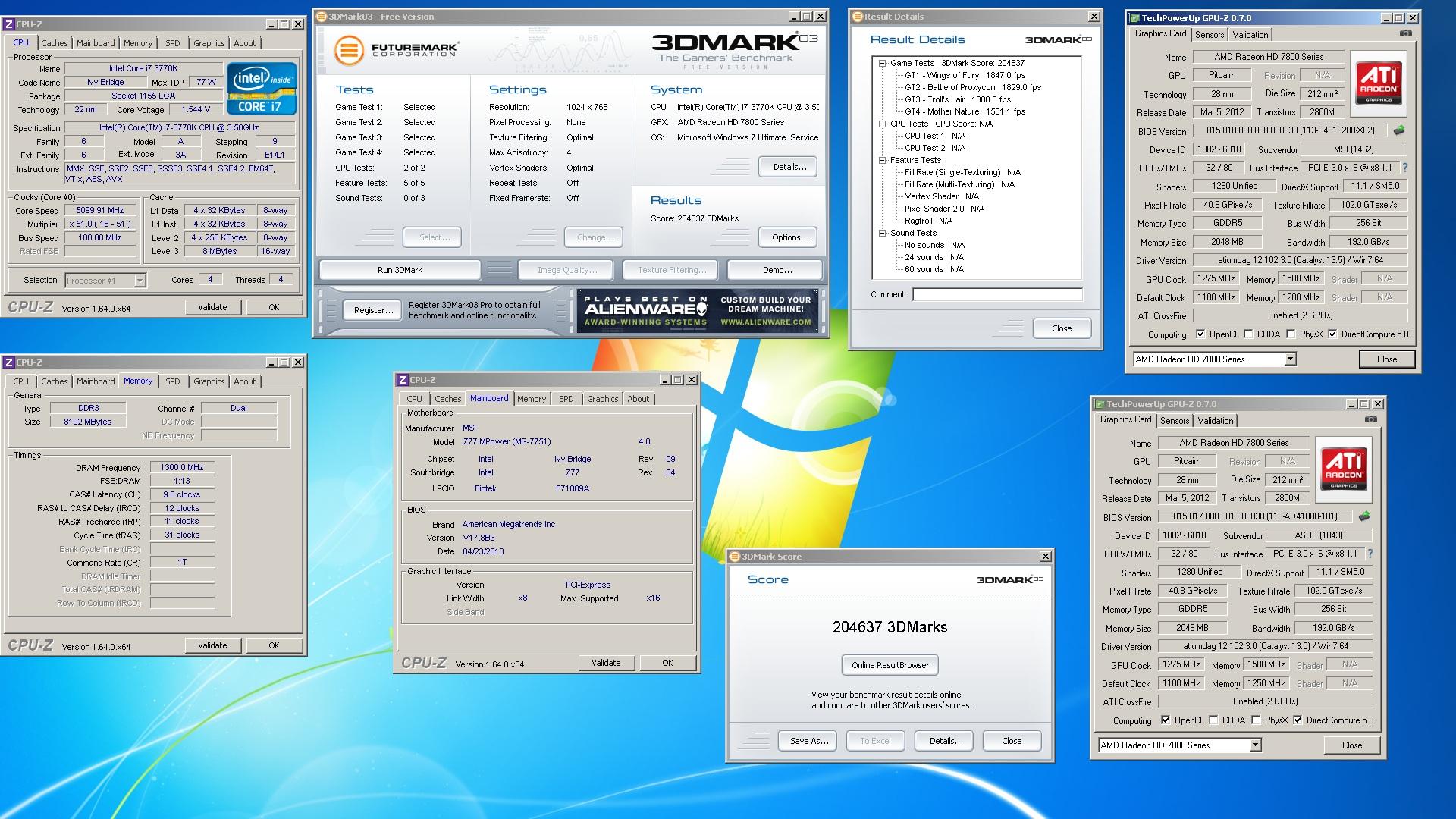This screenshot has width=1456, height=819.
Task: Click the Alienware advertisement banner
Action: coord(698,310)
